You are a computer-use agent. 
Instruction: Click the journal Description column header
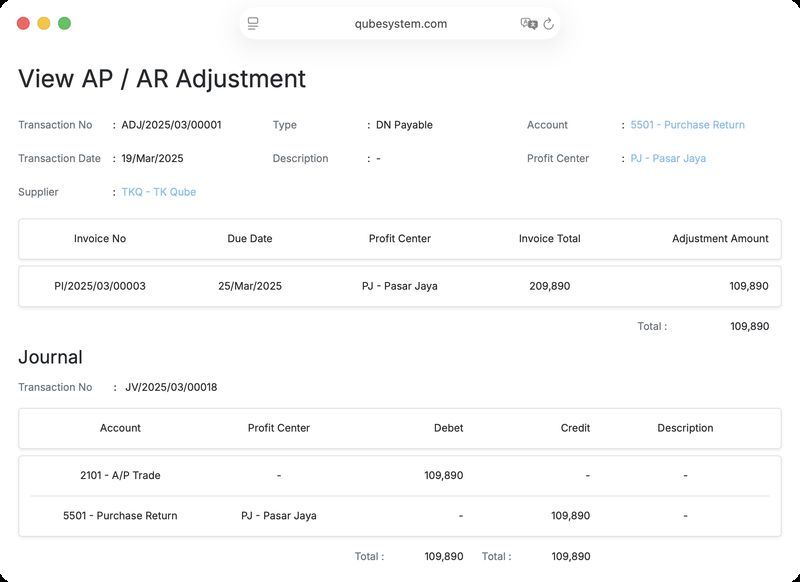pyautogui.click(x=685, y=428)
